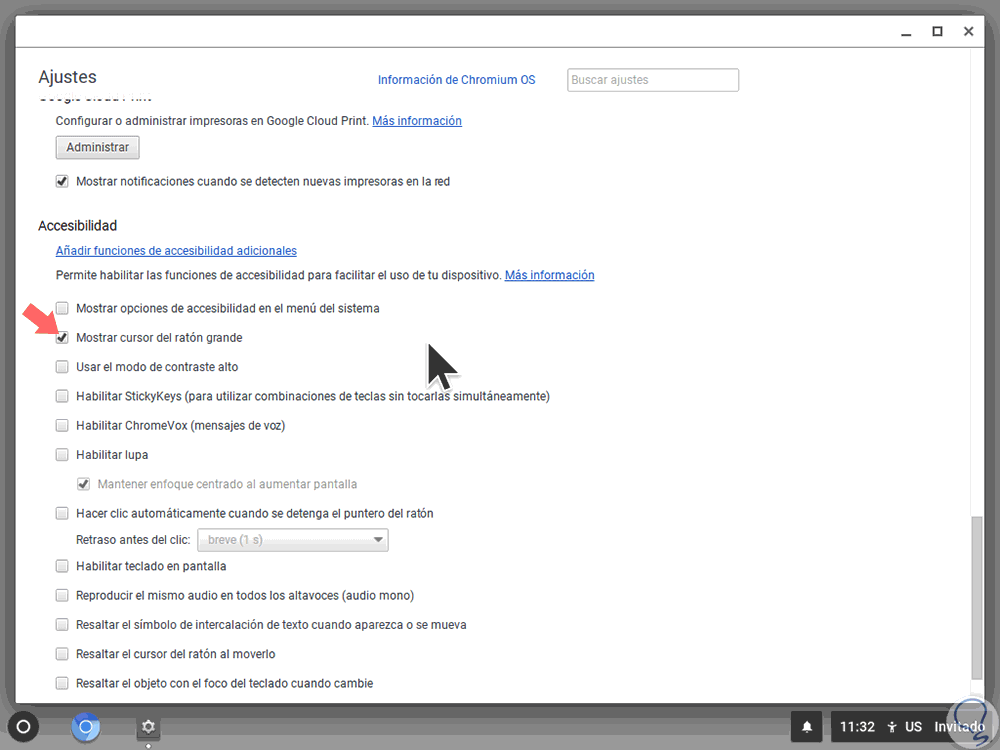Viewport: 1000px width, 750px height.
Task: Focus the Buscar ajustes search field
Action: (653, 80)
